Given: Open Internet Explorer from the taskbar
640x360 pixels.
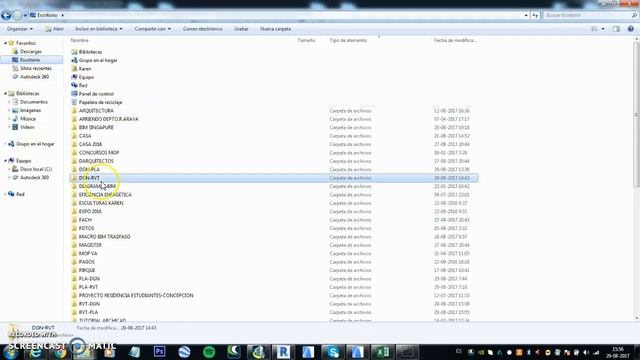Looking at the screenshot, I should [36, 352].
